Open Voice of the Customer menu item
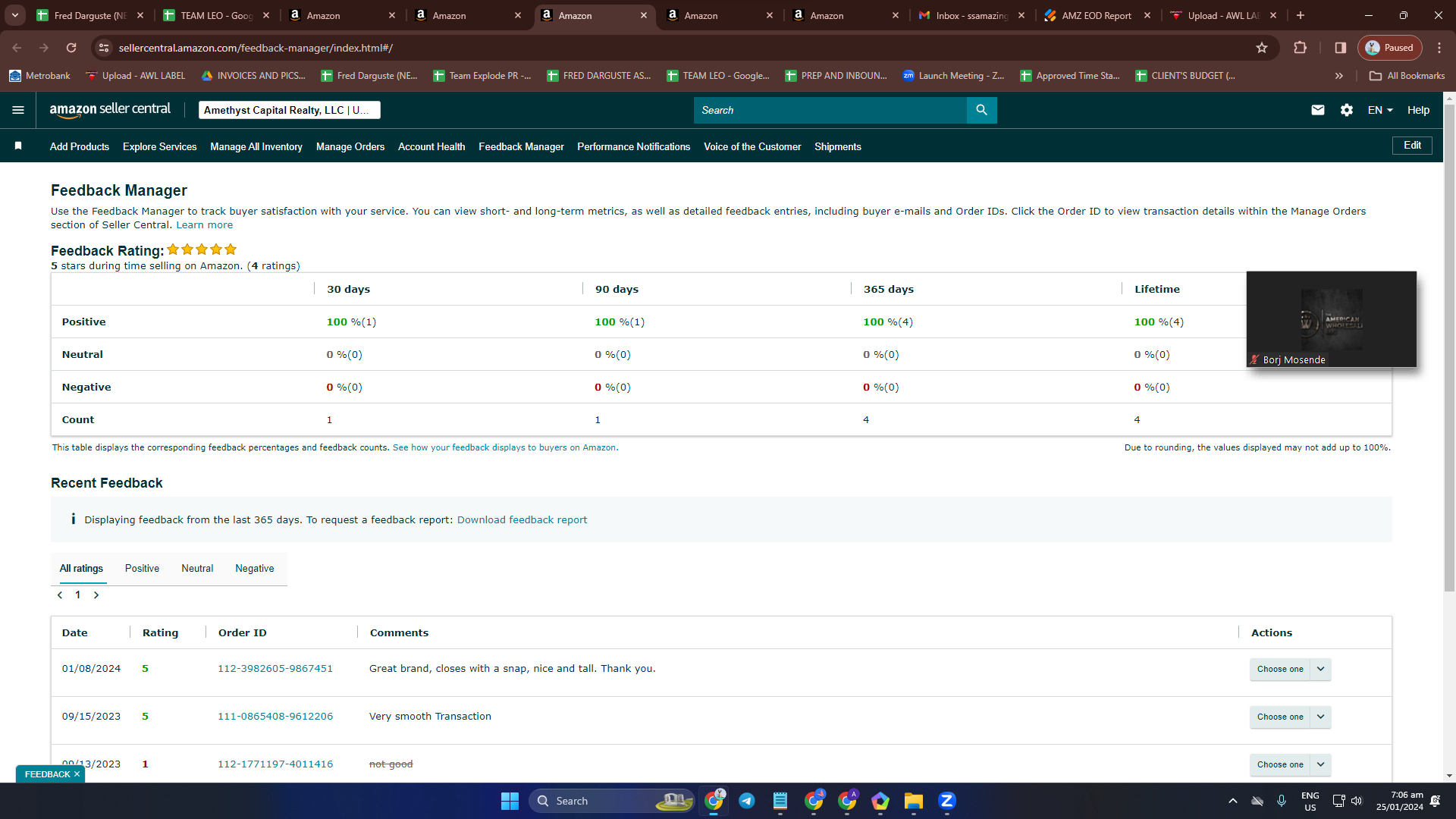Viewport: 1456px width, 819px height. click(752, 147)
